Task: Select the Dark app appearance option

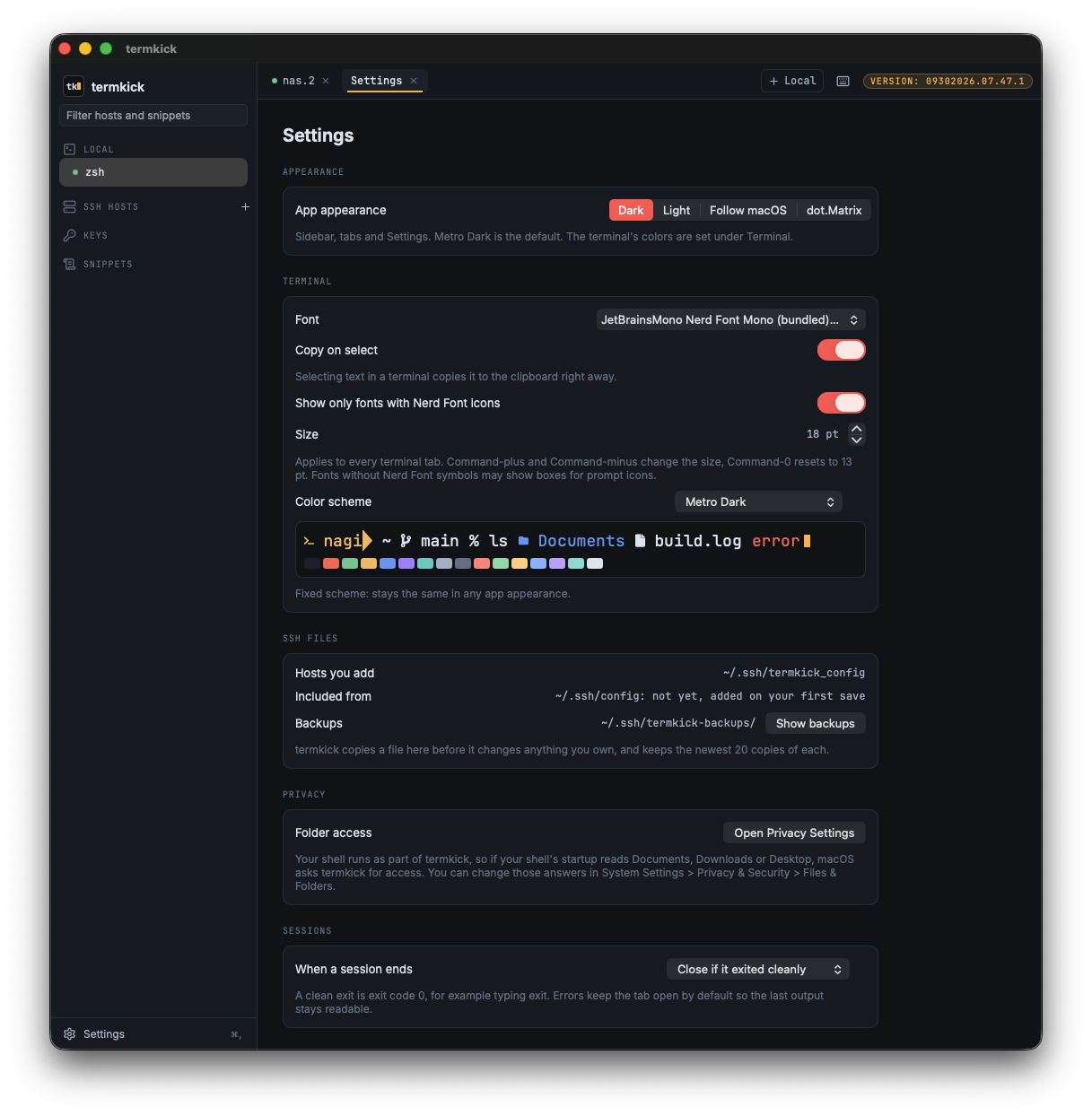Action: click(631, 210)
